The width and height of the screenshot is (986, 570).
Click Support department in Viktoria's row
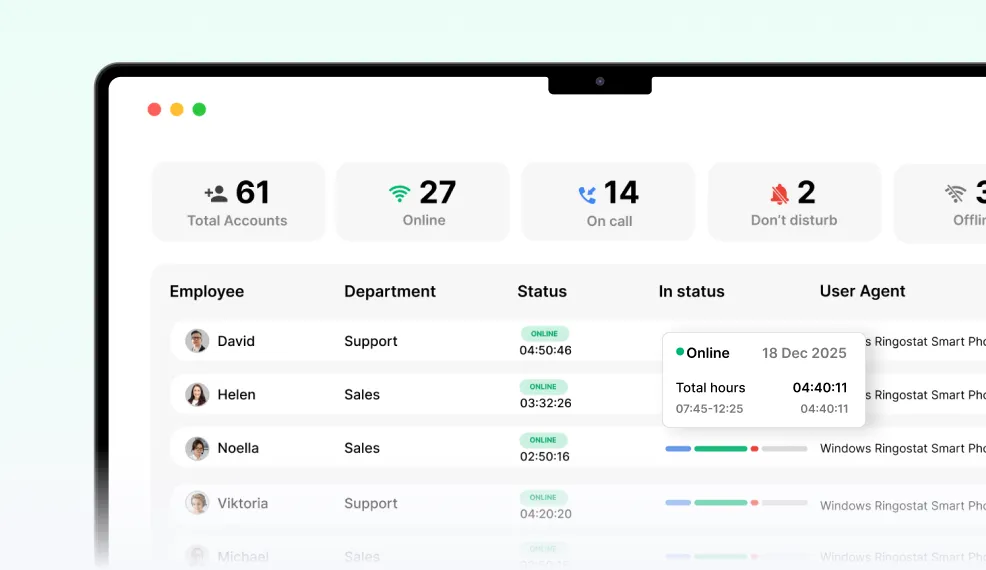[x=371, y=504]
